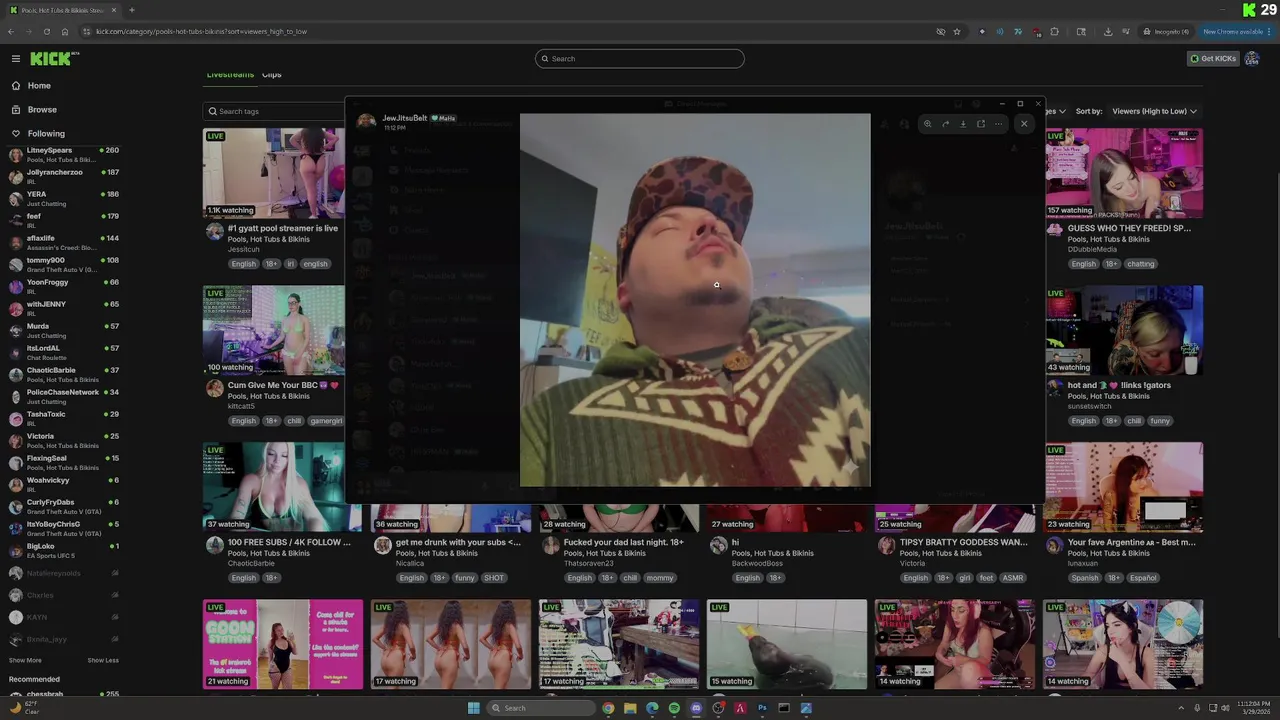Bookmark this page with star icon
Viewport: 1280px width, 720px height.
[x=957, y=32]
